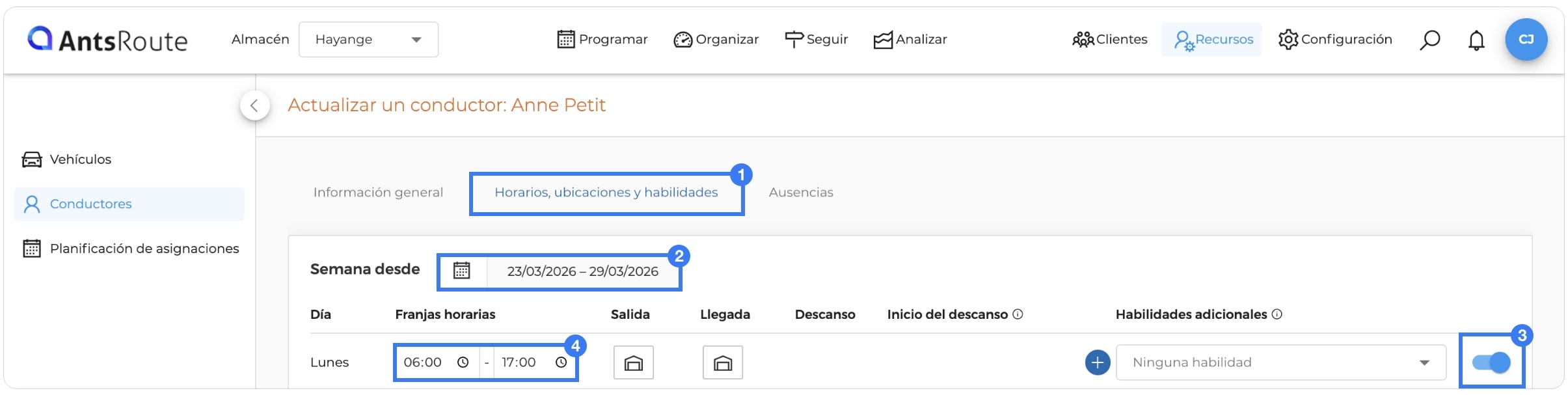1568x395 pixels.
Task: Click the search magnifier icon
Action: point(1429,40)
